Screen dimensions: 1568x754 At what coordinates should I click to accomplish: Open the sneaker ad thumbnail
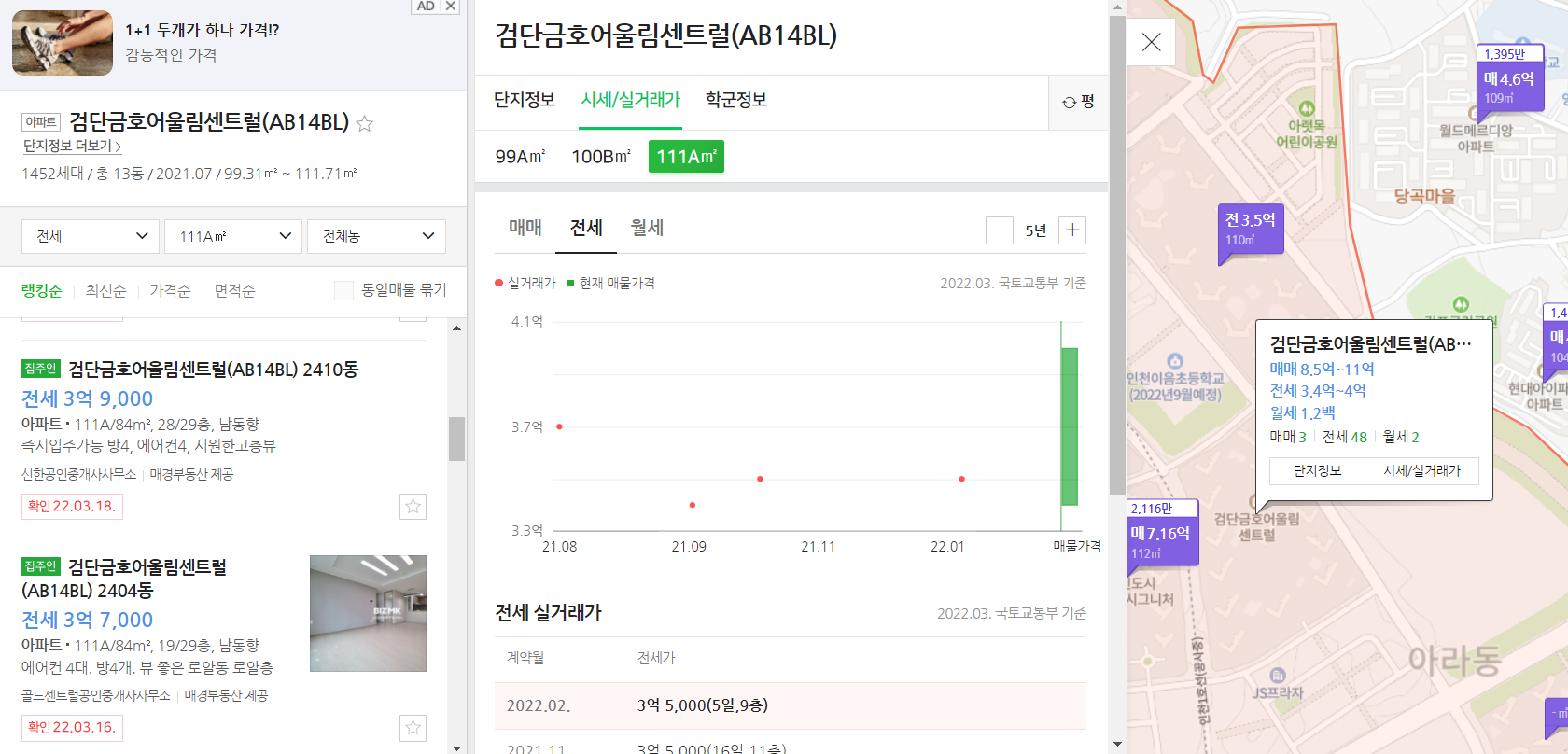63,43
